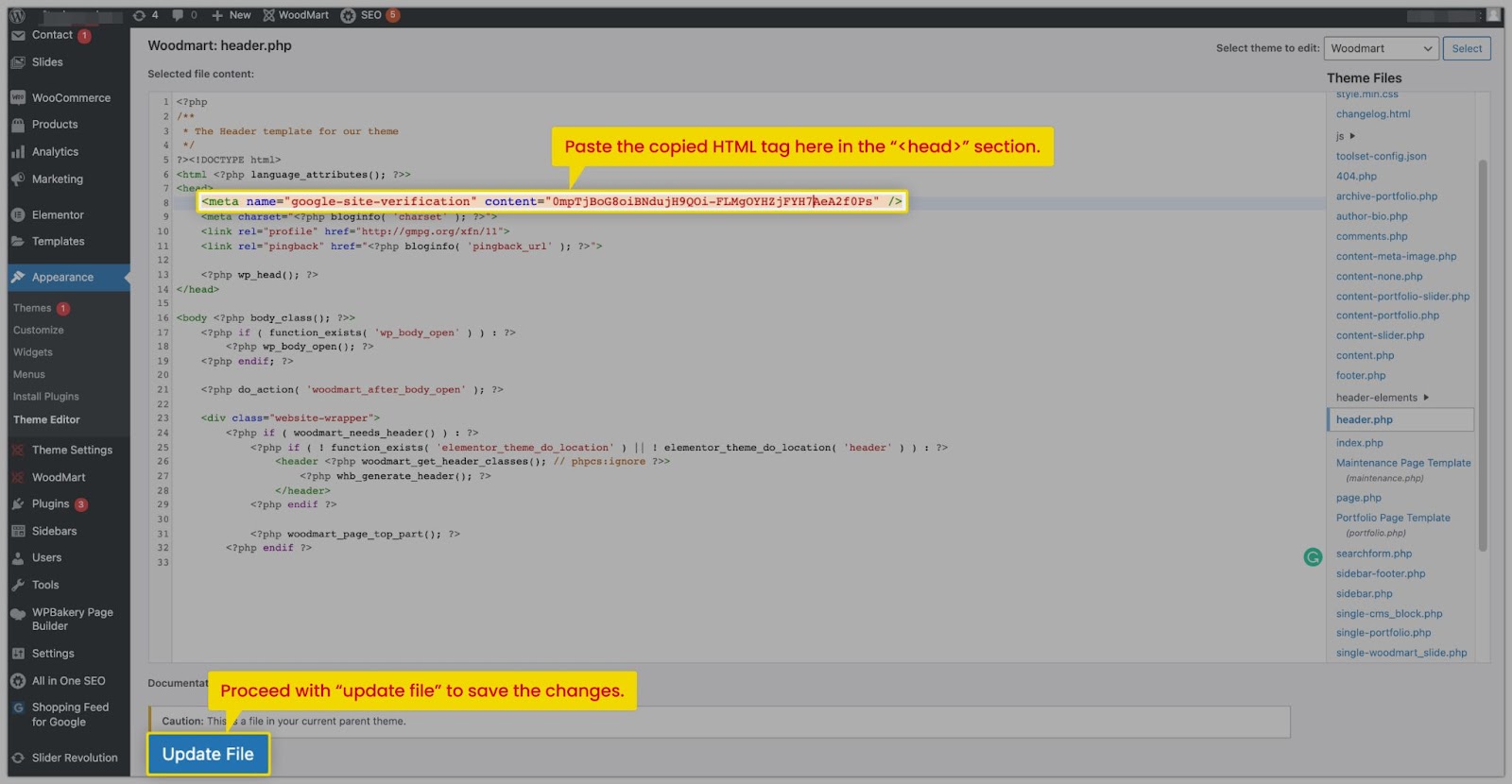Image resolution: width=1512 pixels, height=784 pixels.
Task: Open the WordPress logo menu
Action: coord(17,15)
